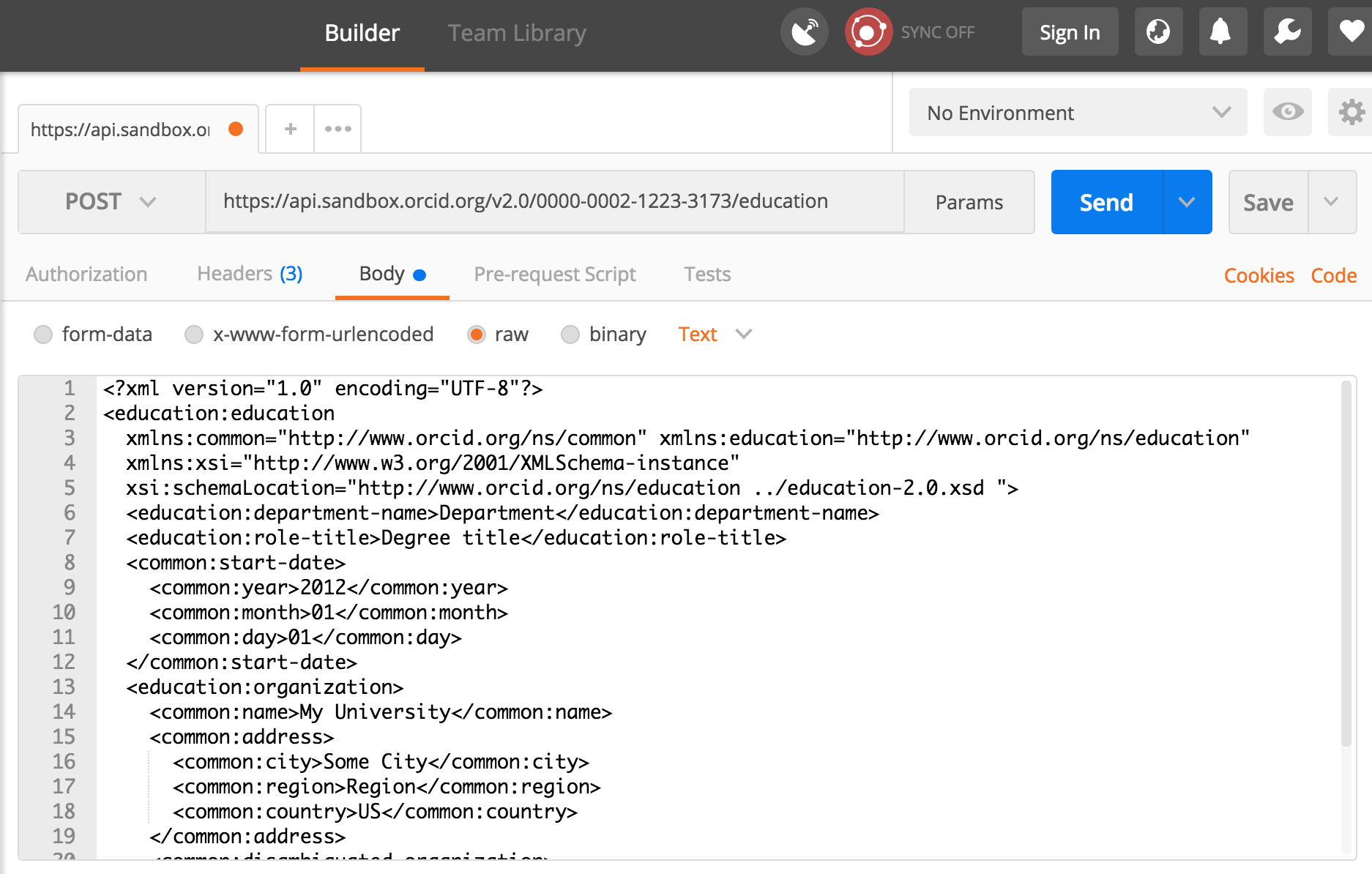1372x874 pixels.
Task: Open notifications bell icon
Action: click(x=1223, y=32)
